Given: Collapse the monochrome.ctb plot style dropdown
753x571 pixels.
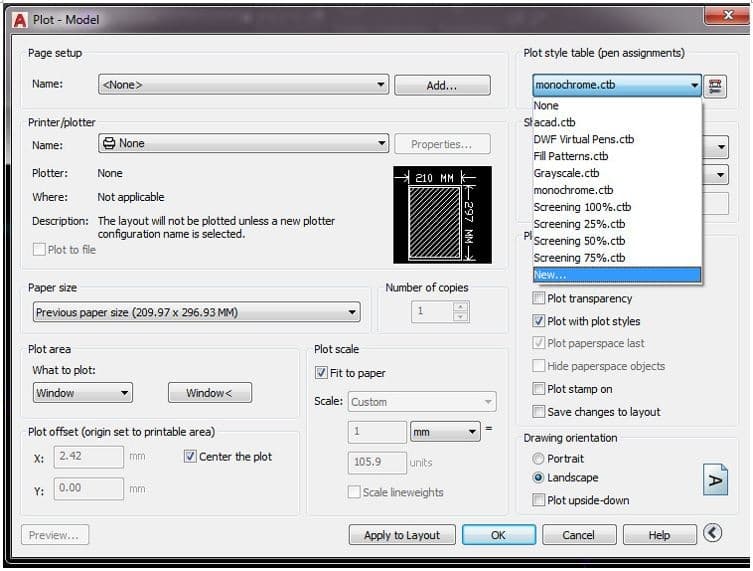Looking at the screenshot, I should click(x=617, y=85).
